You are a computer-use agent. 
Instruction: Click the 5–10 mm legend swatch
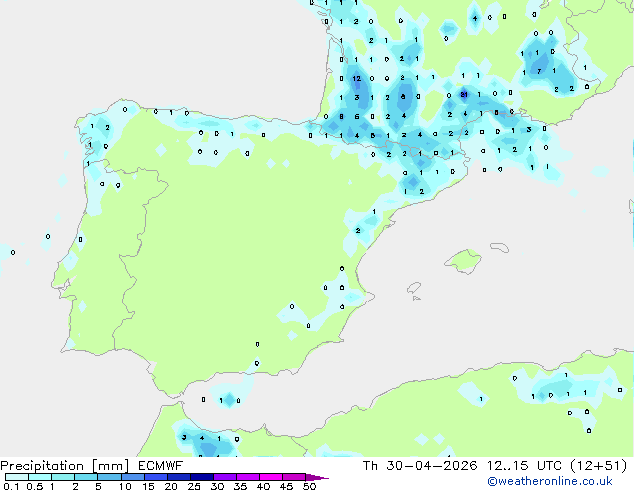coord(109,477)
